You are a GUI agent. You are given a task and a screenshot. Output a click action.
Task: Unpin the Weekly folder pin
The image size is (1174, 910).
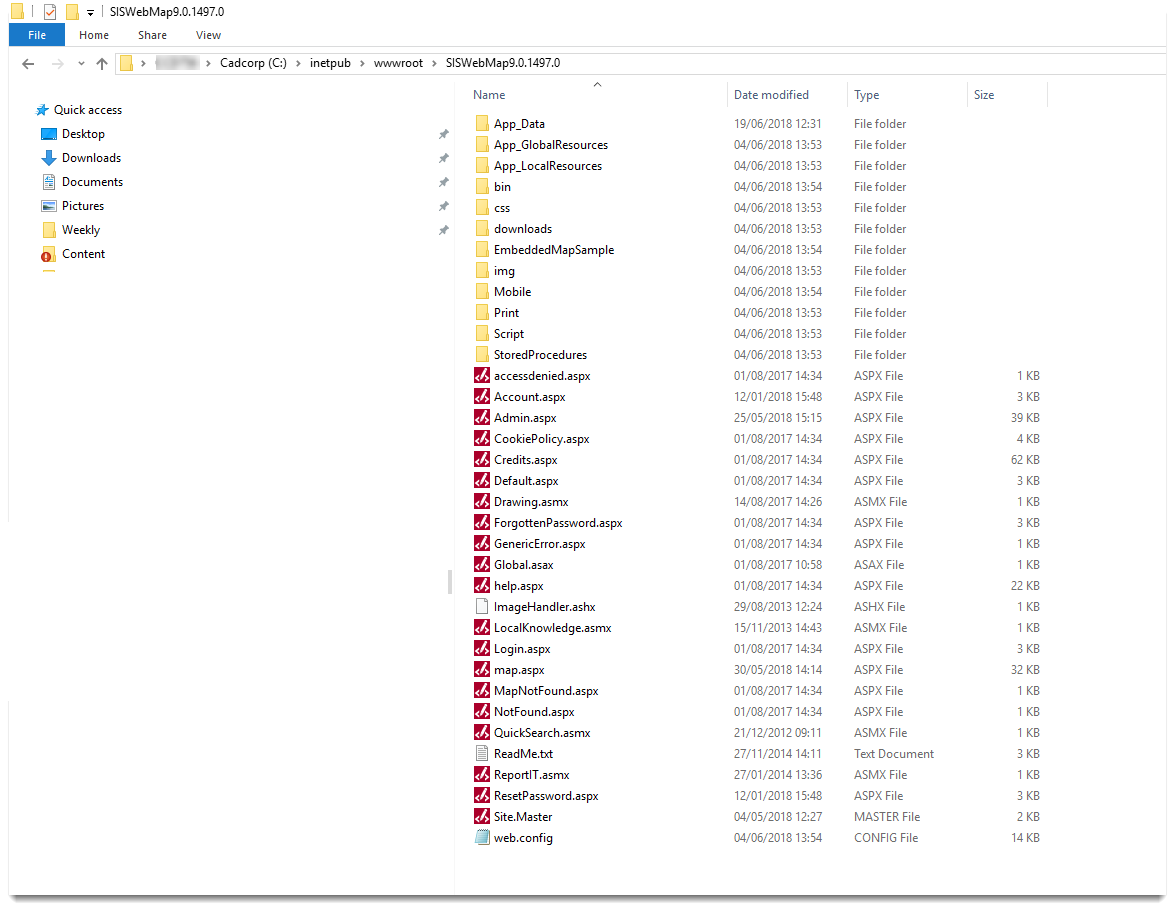pos(444,230)
